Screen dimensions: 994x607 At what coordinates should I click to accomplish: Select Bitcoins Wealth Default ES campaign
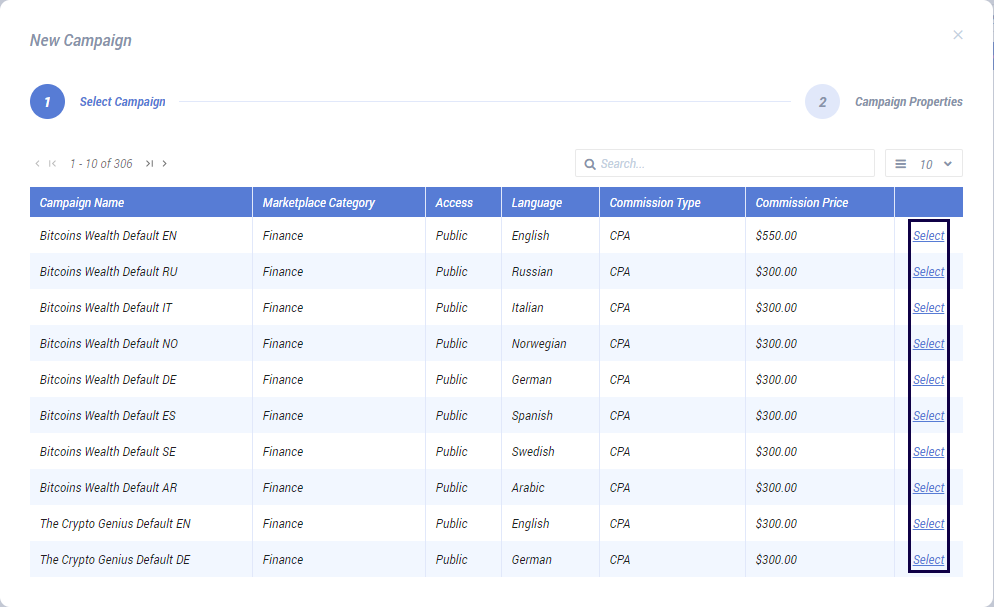tap(928, 416)
